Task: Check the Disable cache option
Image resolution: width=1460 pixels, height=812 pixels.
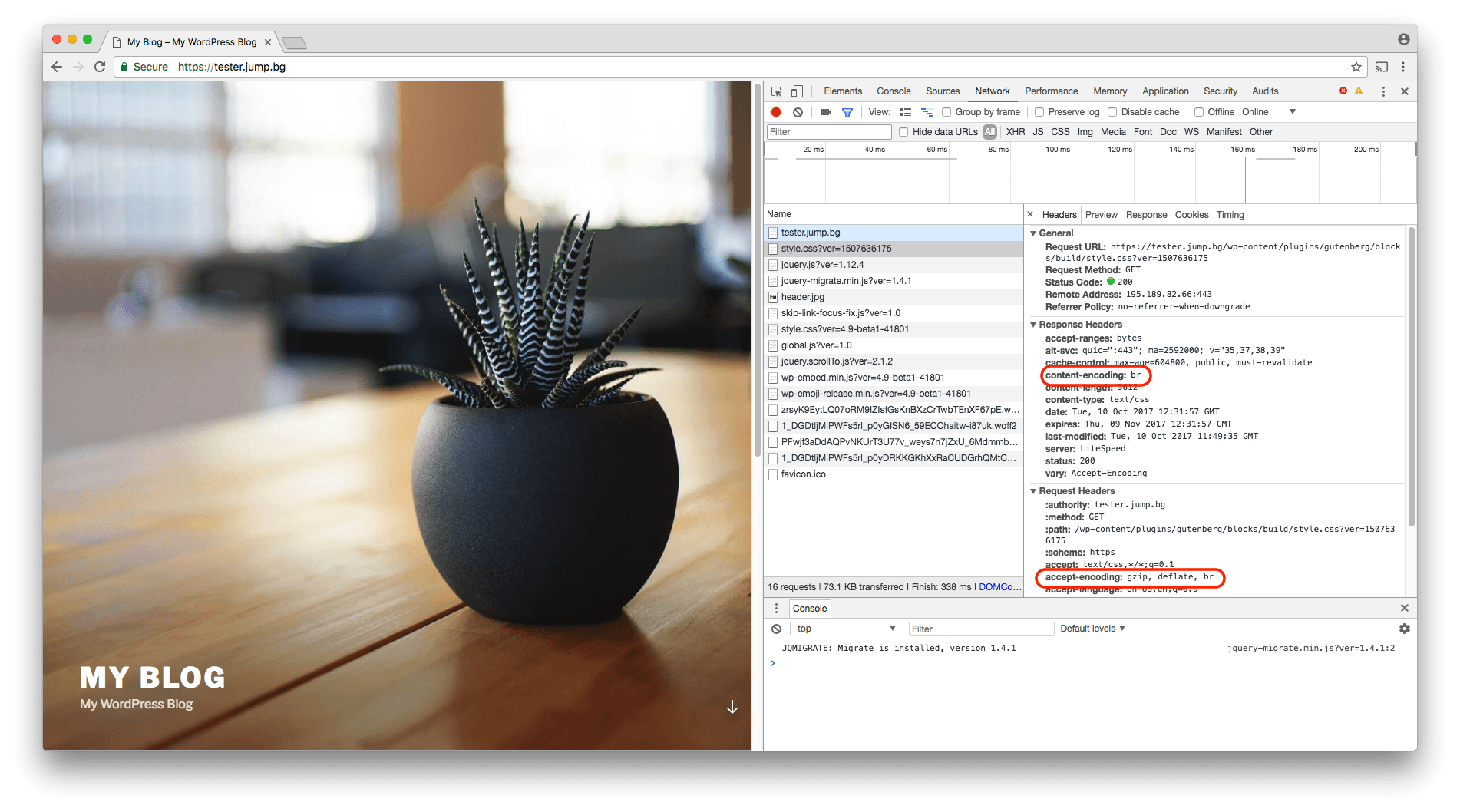Action: [1112, 112]
